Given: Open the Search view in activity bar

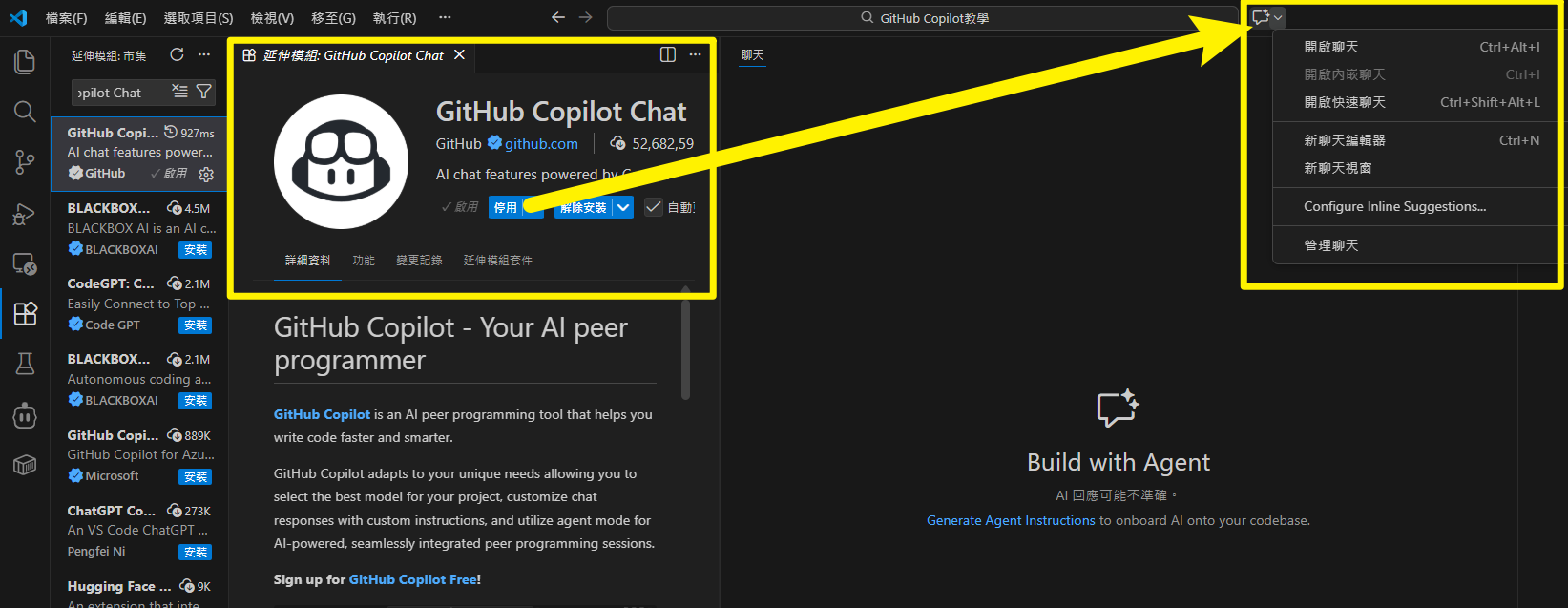Looking at the screenshot, I should [x=25, y=112].
